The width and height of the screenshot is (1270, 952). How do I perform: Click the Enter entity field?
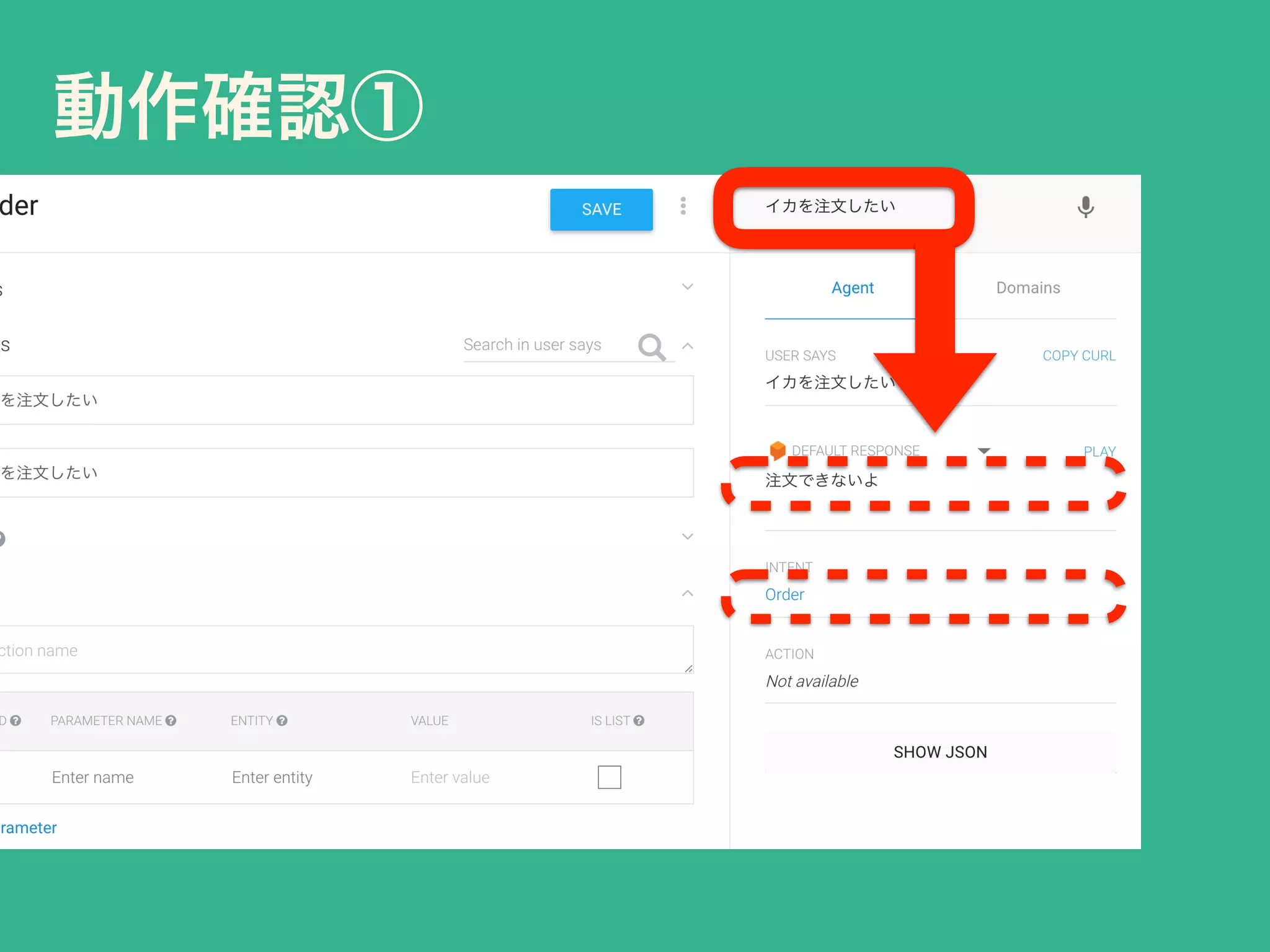coord(272,777)
